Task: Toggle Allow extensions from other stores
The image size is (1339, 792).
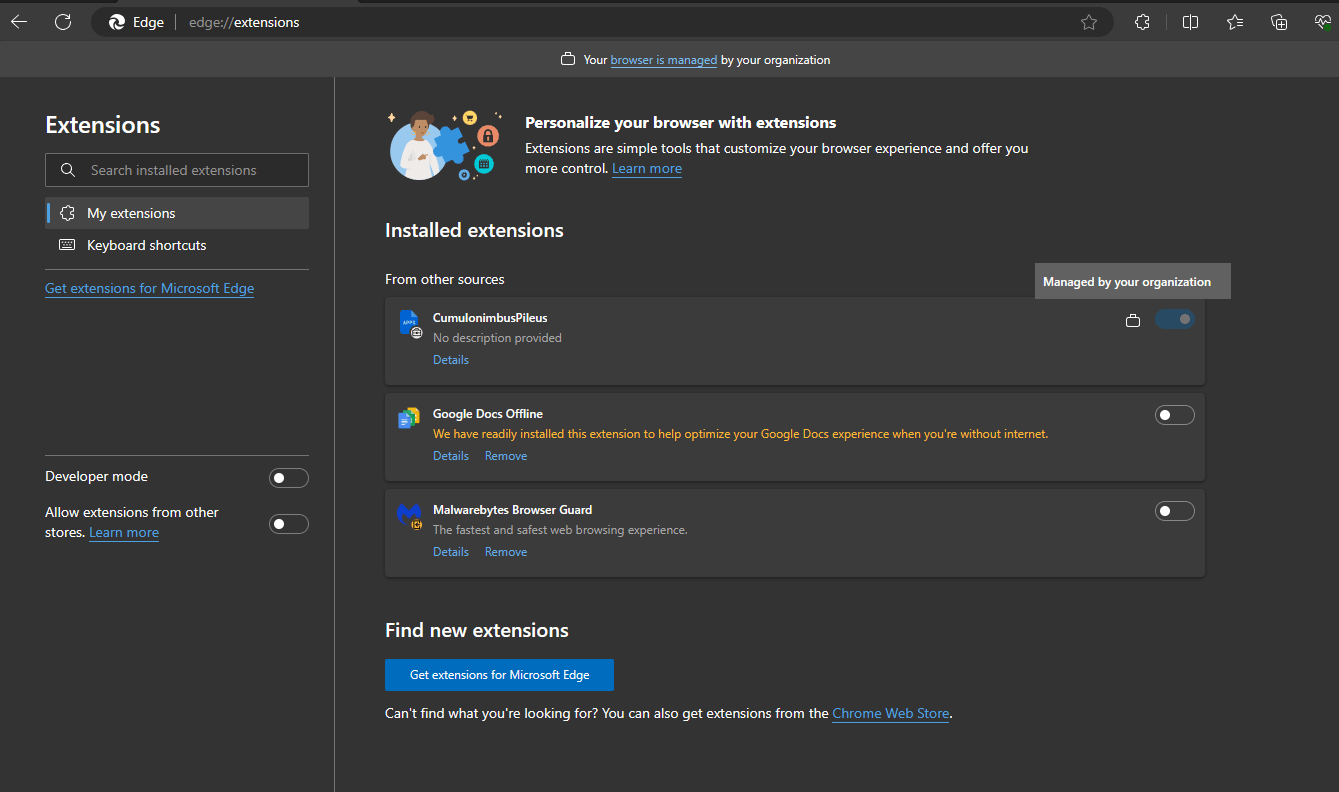Action: (x=289, y=524)
